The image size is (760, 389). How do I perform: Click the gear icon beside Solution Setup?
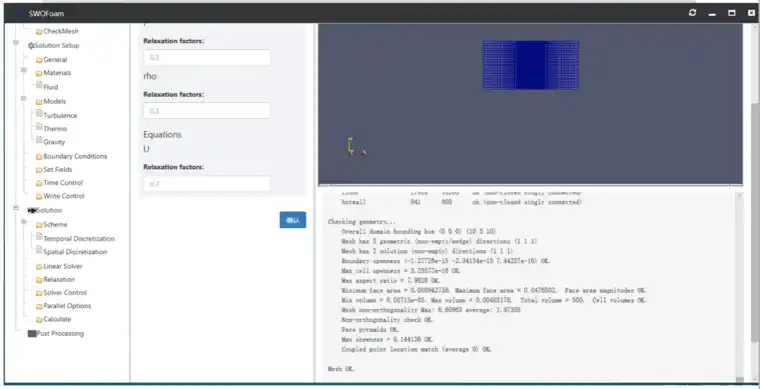(31, 46)
